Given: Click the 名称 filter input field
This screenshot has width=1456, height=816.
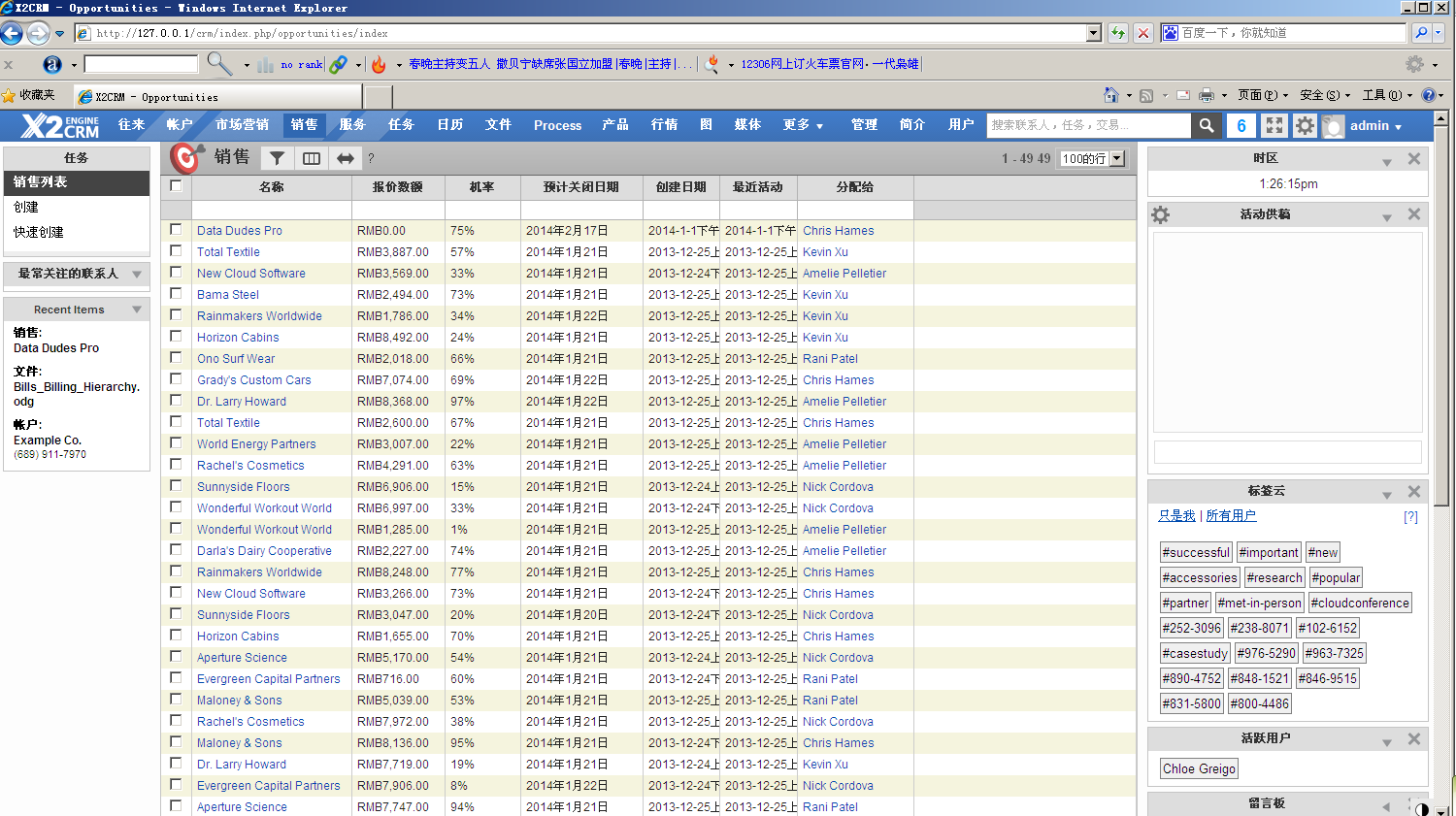Looking at the screenshot, I should pos(272,210).
